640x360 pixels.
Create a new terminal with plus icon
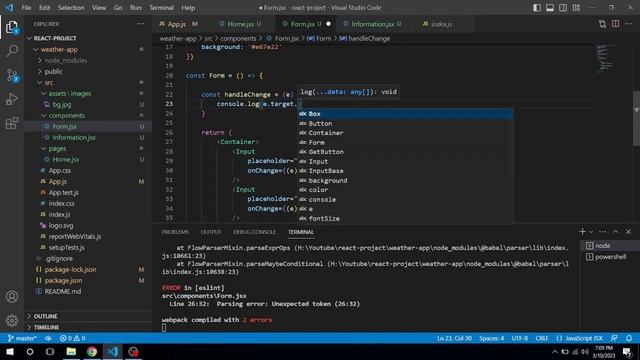[x=582, y=232]
